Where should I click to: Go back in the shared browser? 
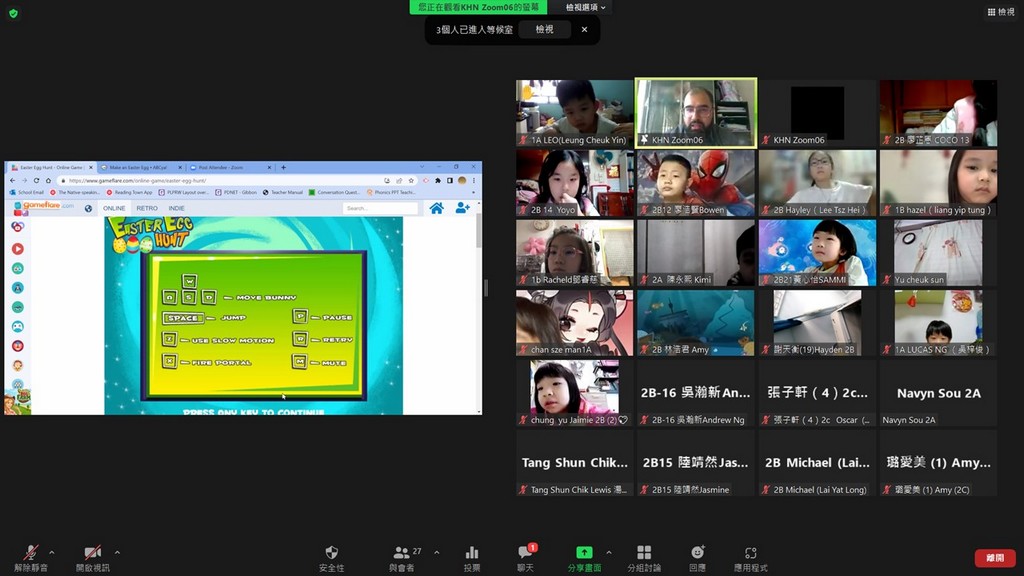pyautogui.click(x=12, y=180)
